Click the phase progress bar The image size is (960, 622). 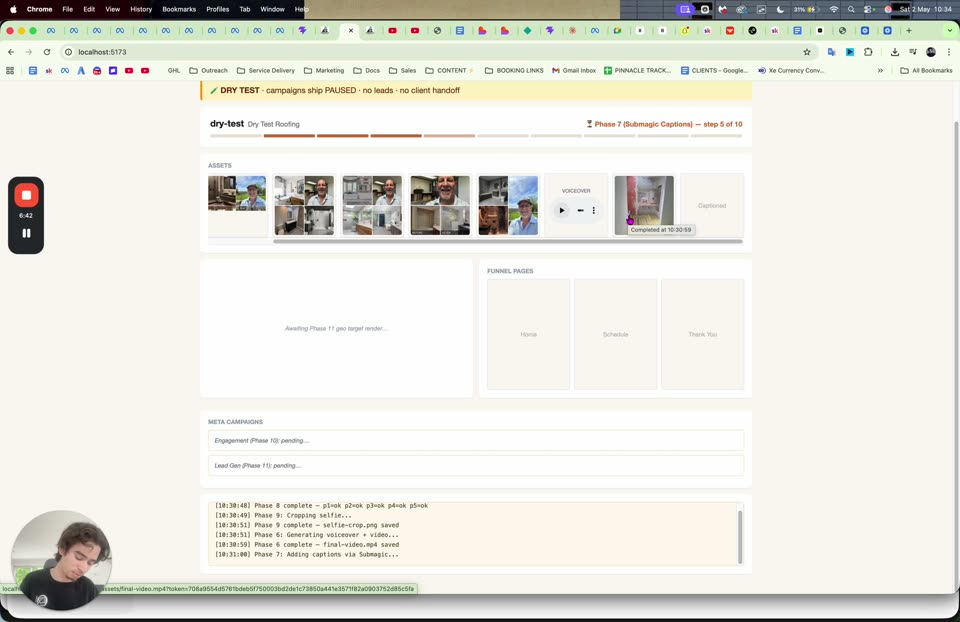pos(476,136)
